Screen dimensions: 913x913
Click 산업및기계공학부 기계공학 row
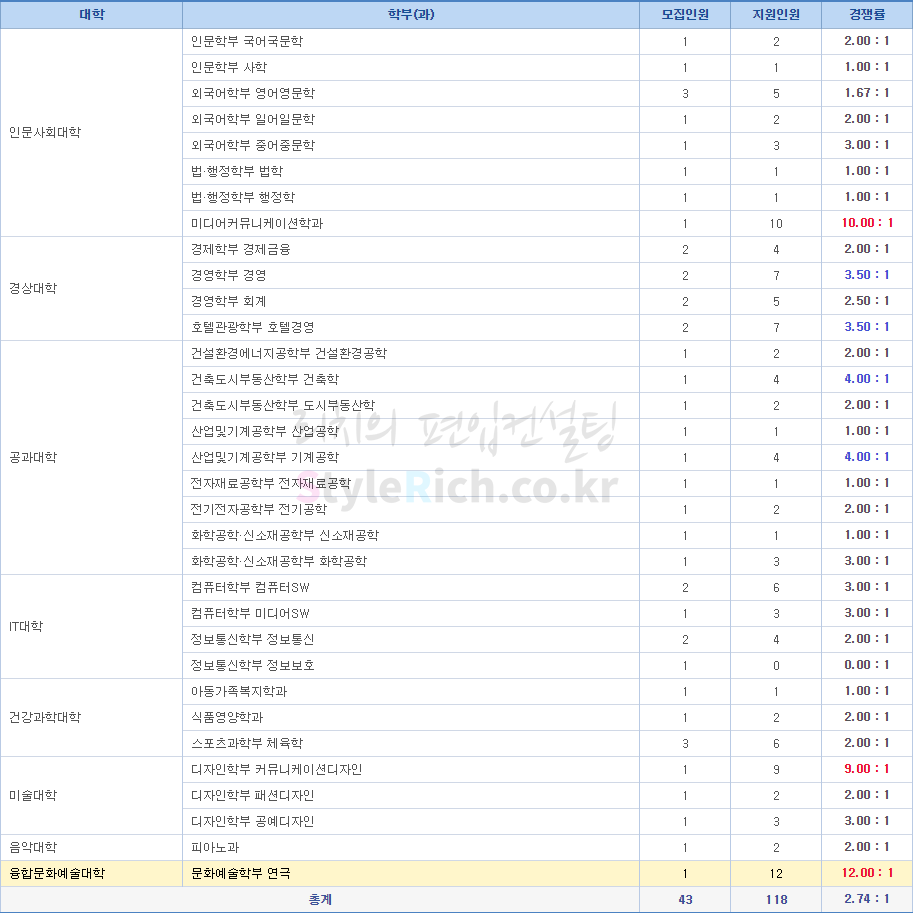pos(547,458)
